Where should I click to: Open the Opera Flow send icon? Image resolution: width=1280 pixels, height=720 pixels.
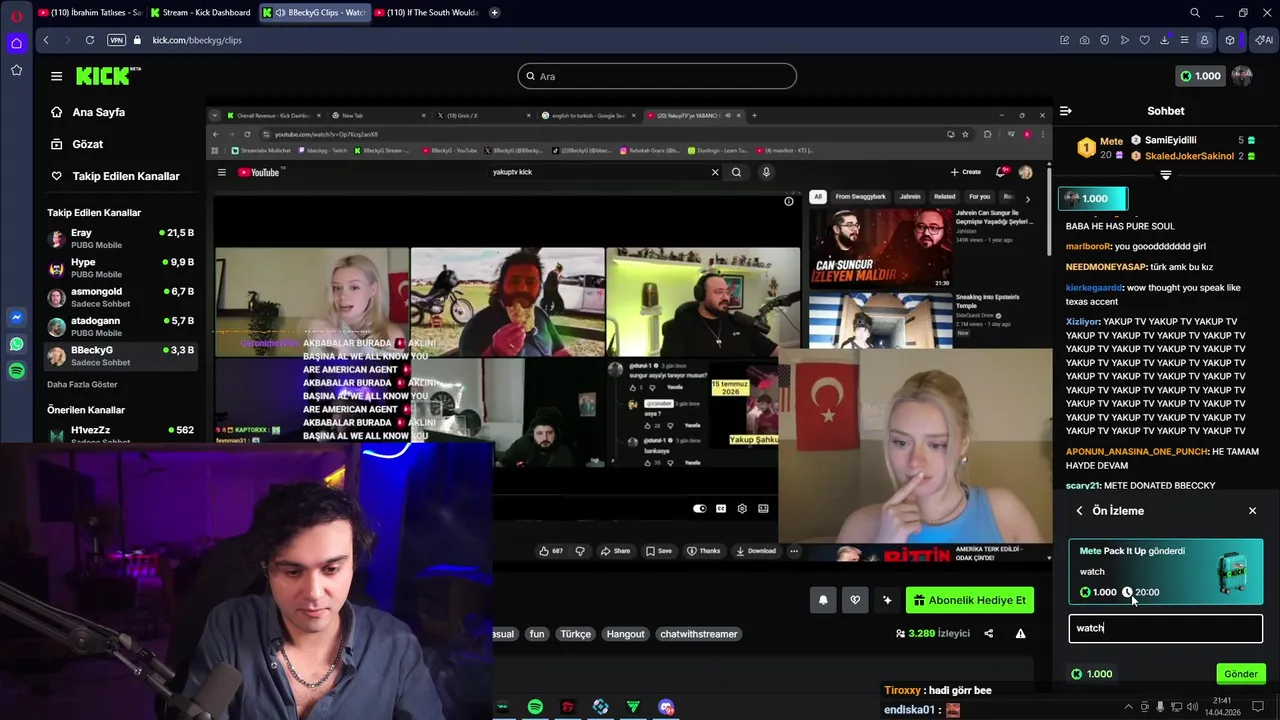pyautogui.click(x=1125, y=40)
